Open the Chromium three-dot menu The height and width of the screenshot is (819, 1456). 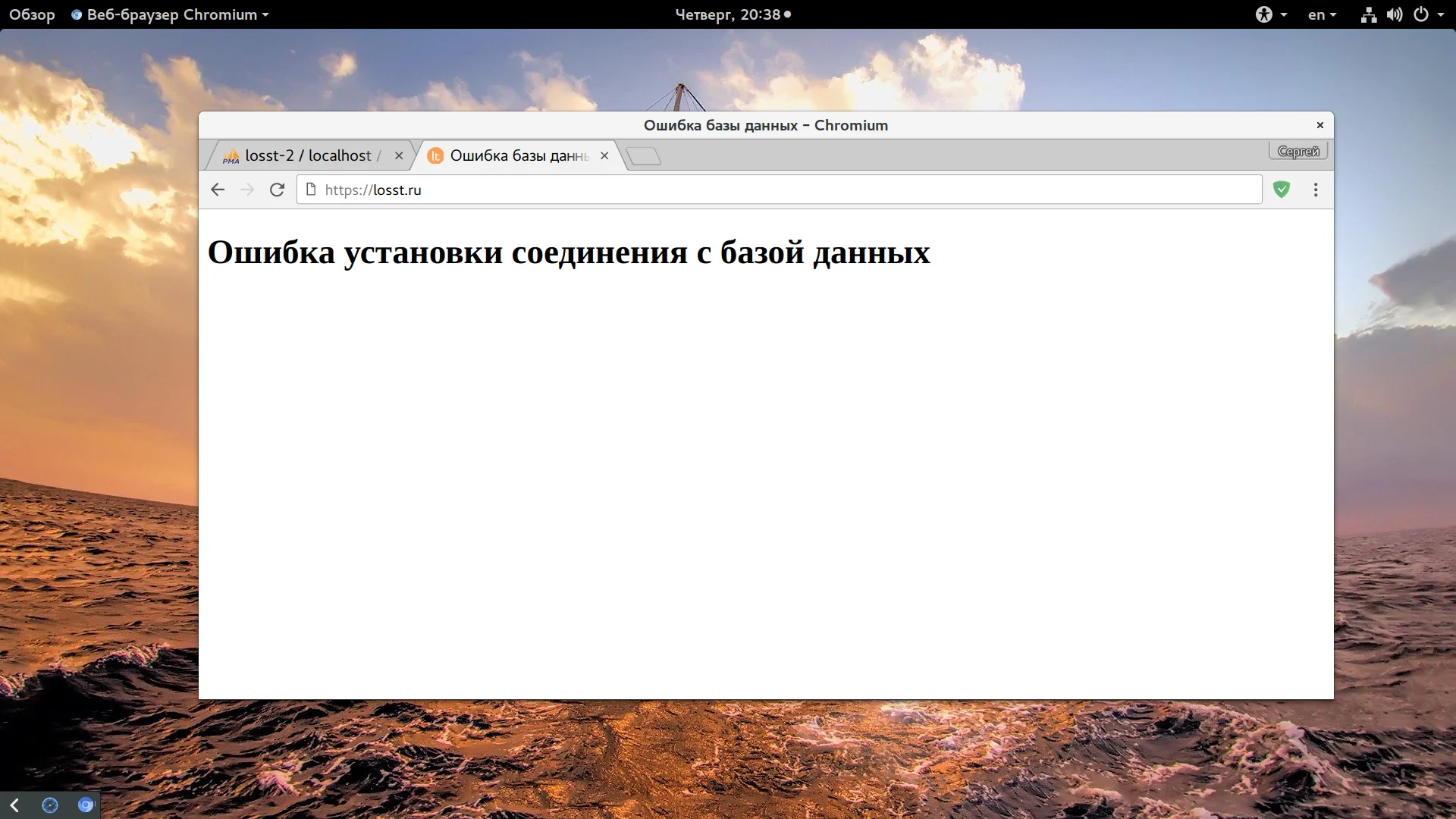click(1316, 190)
